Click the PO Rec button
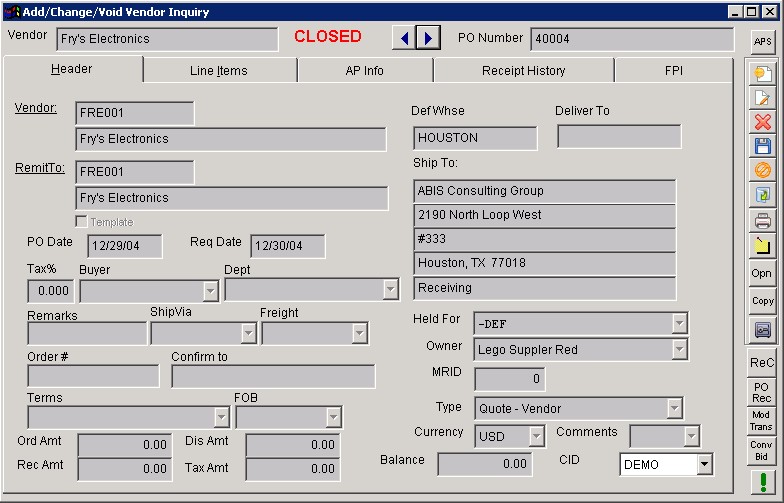This screenshot has height=503, width=784. [763, 392]
